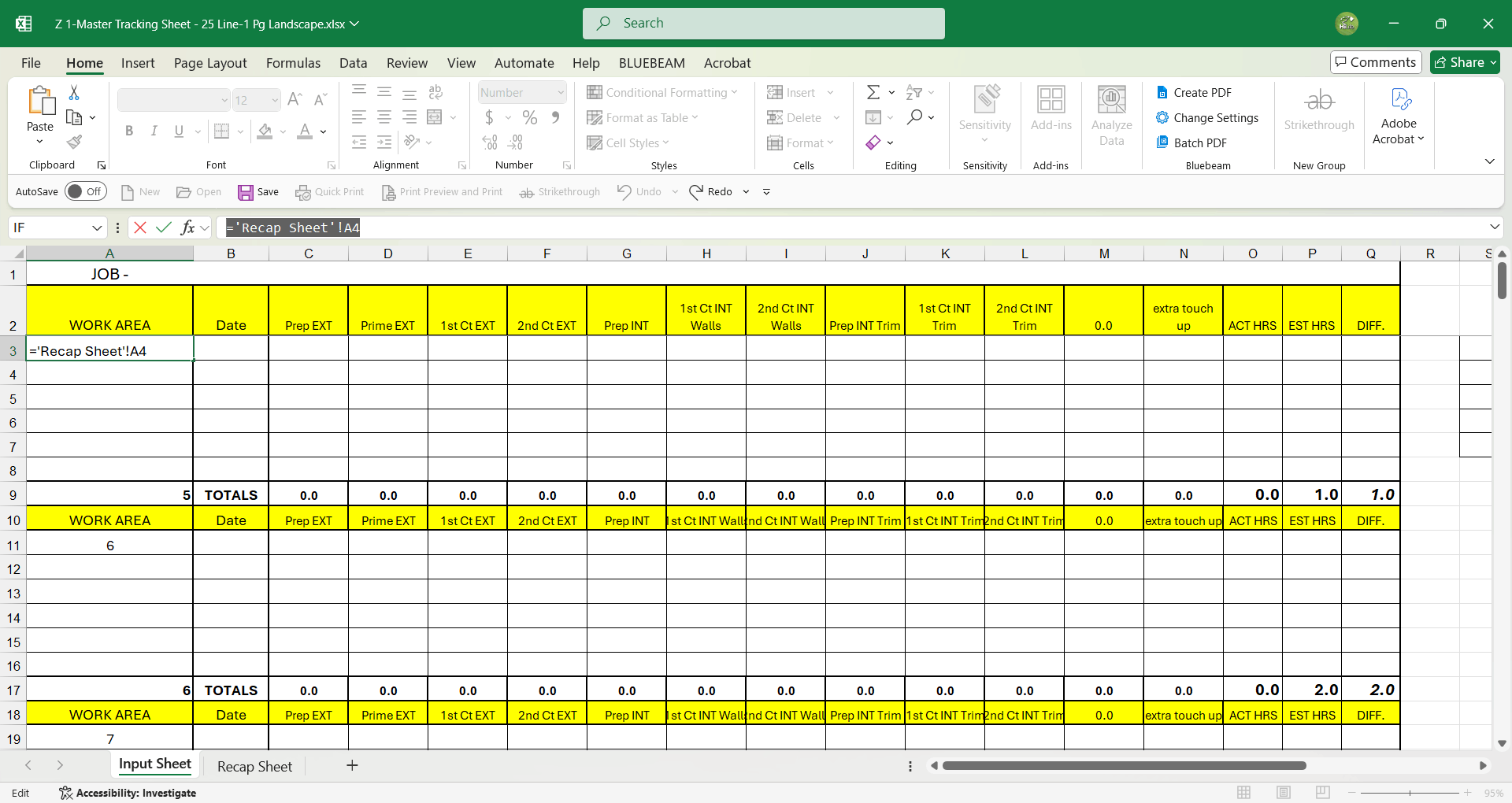Click the Select All corner triangle

17,253
